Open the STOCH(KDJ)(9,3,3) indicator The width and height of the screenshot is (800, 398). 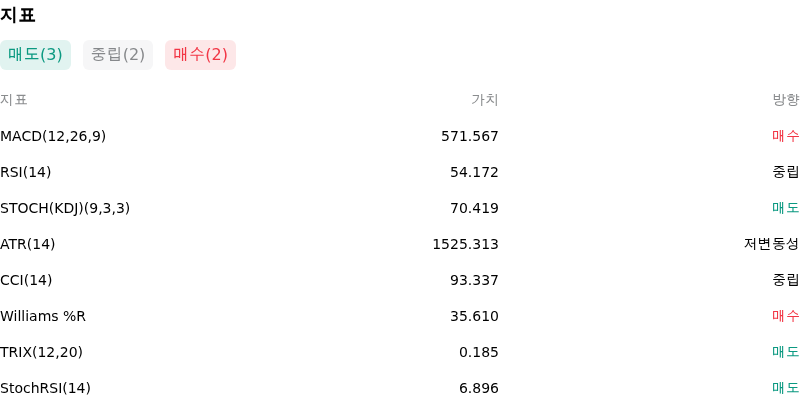[65, 208]
